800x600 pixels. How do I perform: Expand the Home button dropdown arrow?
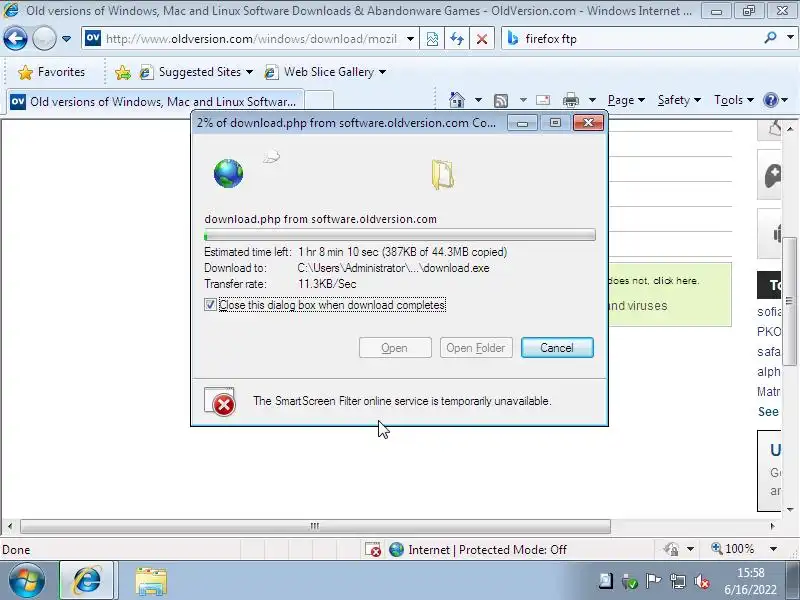coord(478,100)
